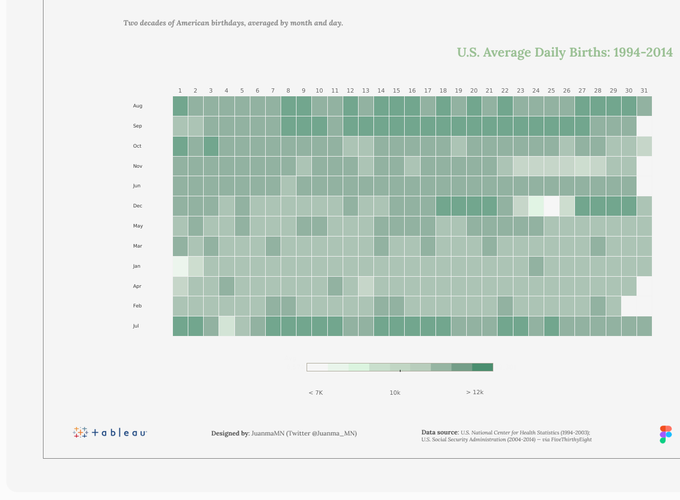Select the darkest green legend swatch
This screenshot has height=500, width=680.
pos(482,367)
